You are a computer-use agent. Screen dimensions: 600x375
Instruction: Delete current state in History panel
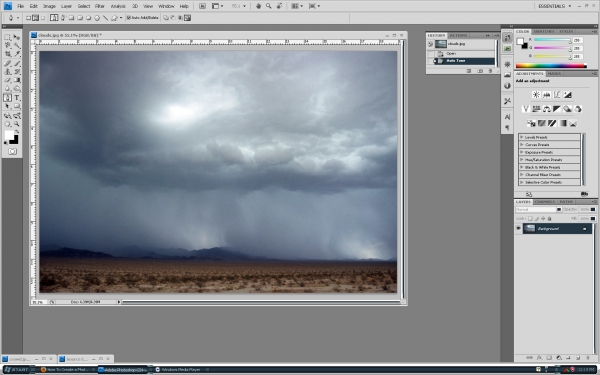490,71
